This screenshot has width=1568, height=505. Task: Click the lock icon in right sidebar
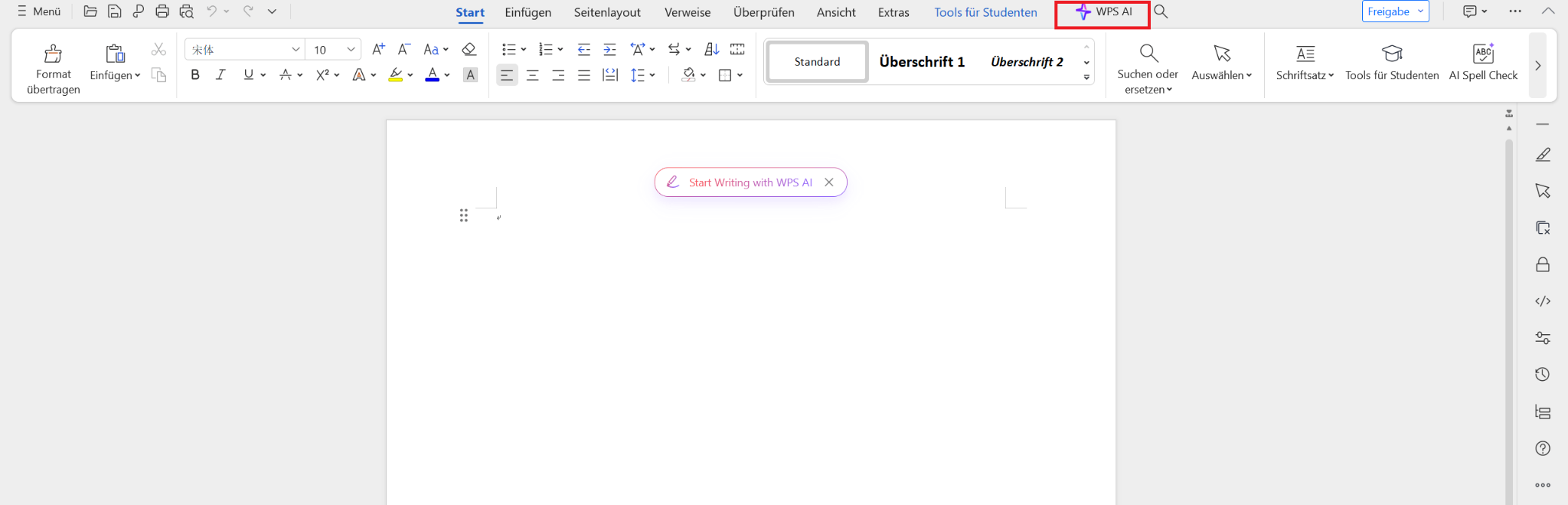coord(1543,264)
